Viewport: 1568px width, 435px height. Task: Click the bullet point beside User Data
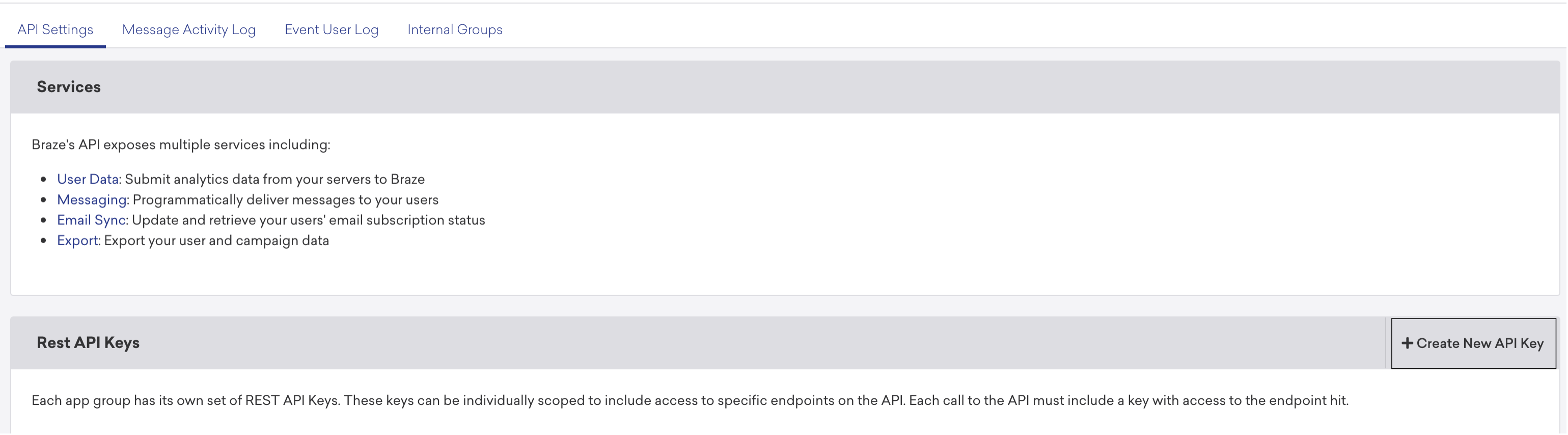(x=43, y=180)
